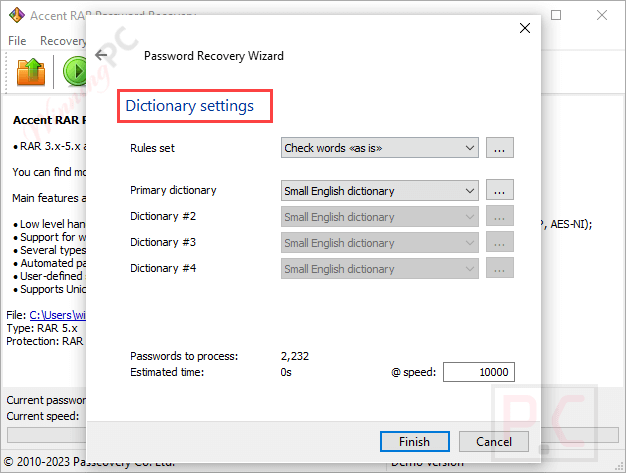Screen dimensions: 626x473
Task: Click the Password Recovery Wizard title
Action: pyautogui.click(x=214, y=56)
